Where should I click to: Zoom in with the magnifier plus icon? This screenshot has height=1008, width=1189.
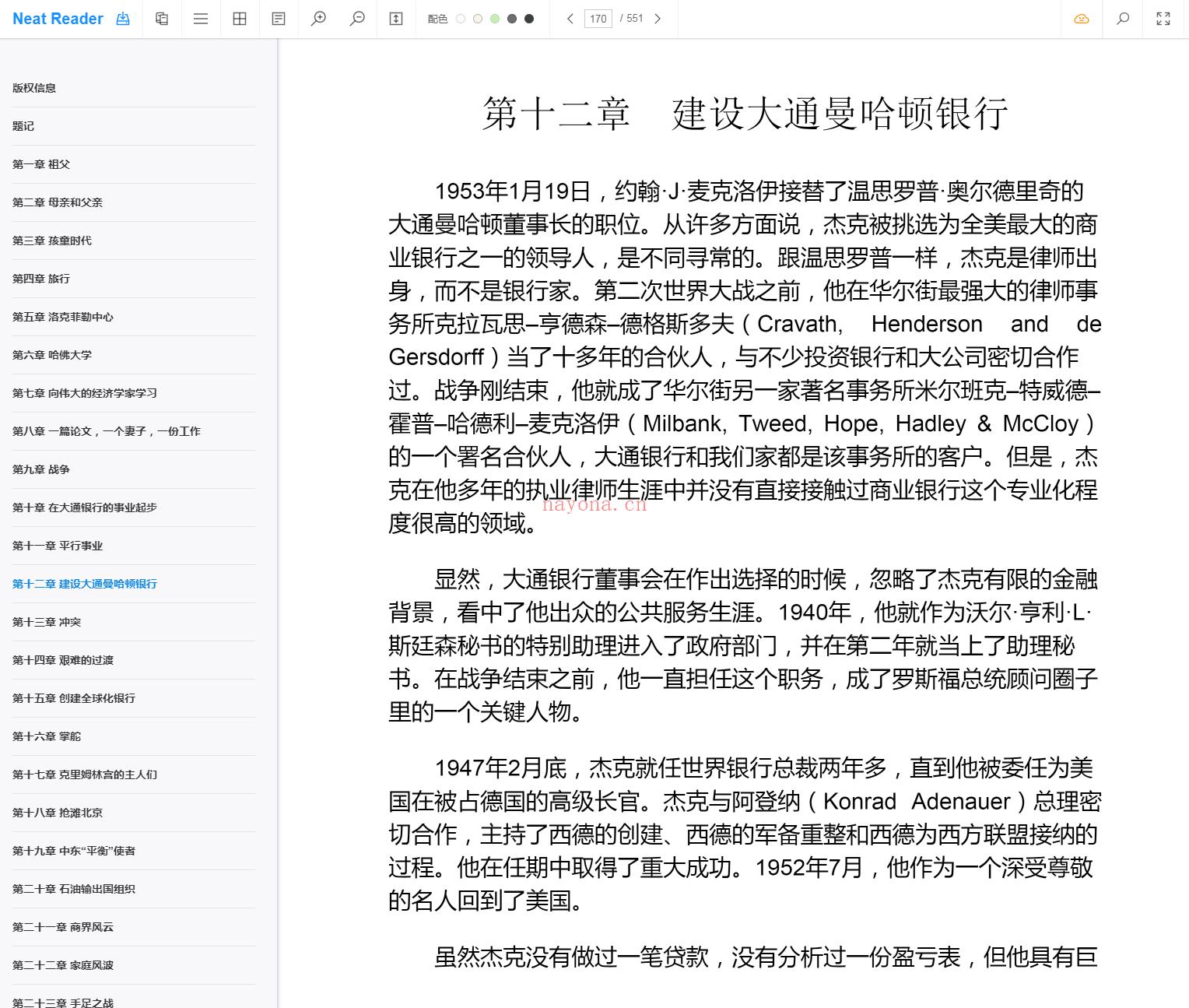click(318, 19)
